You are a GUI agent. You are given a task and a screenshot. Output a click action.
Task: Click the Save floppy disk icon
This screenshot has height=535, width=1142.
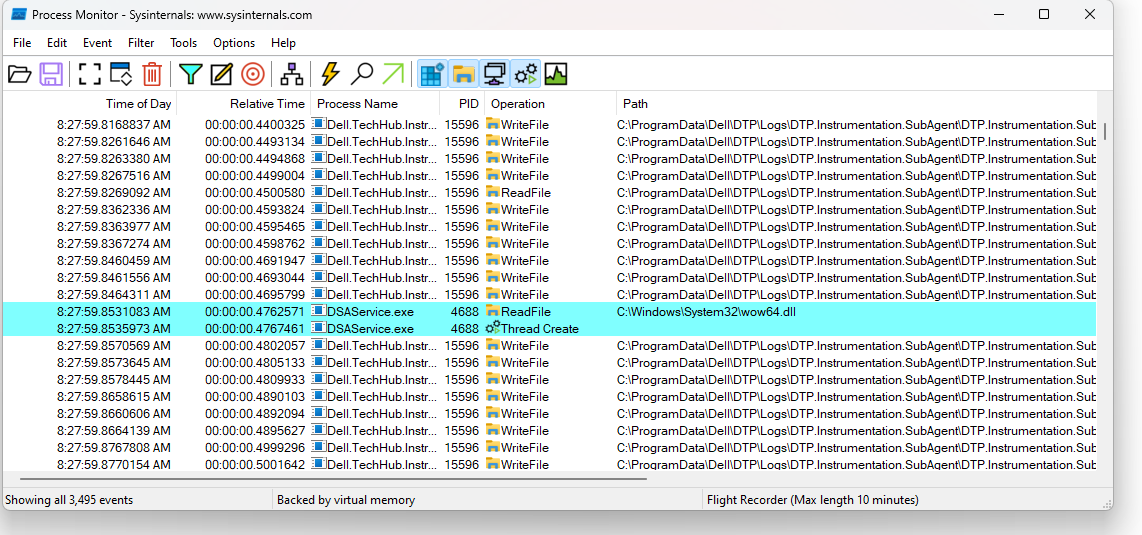point(51,74)
